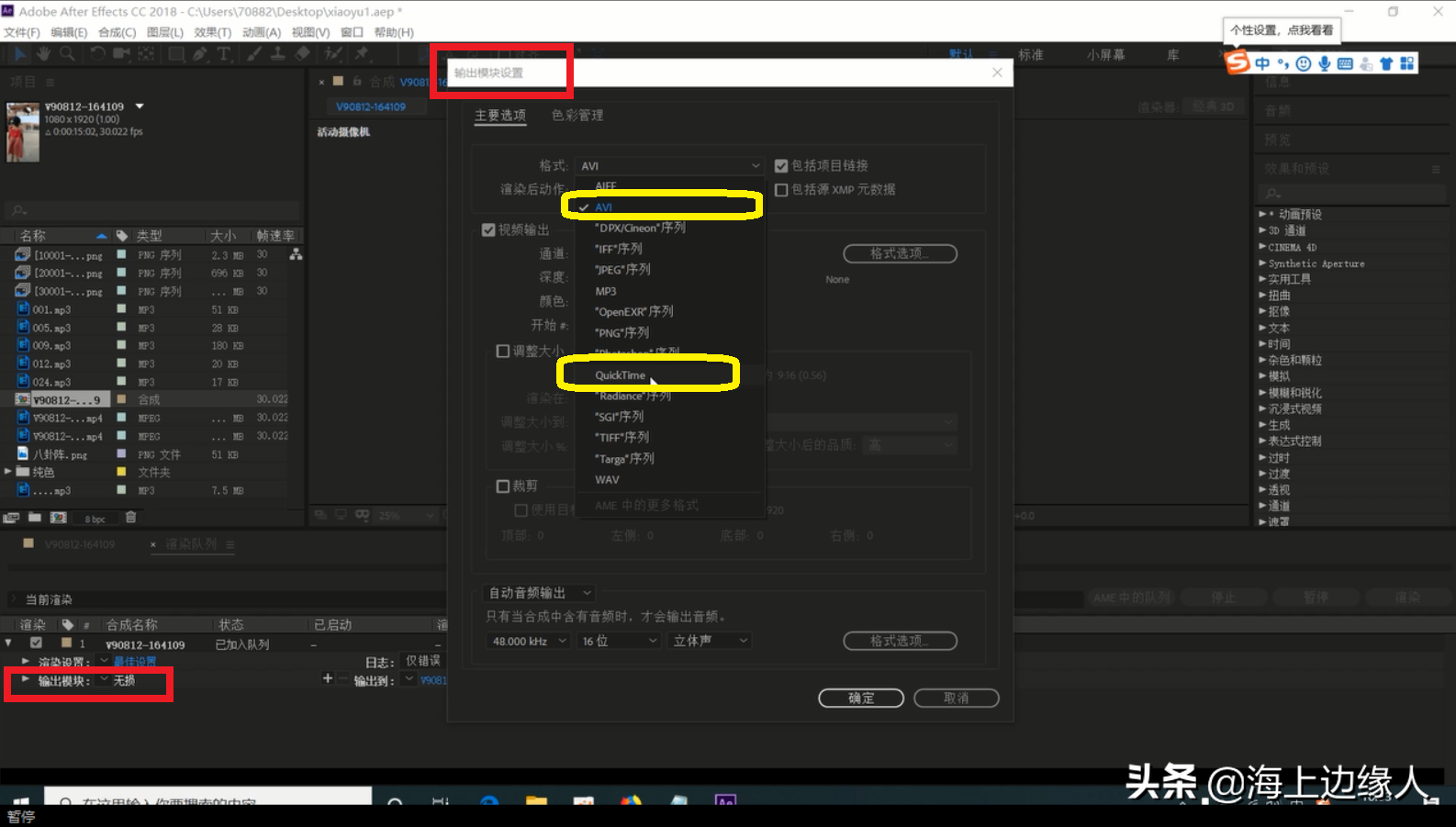Select the Selection arrow tool
The image size is (1456, 827).
pos(19,54)
